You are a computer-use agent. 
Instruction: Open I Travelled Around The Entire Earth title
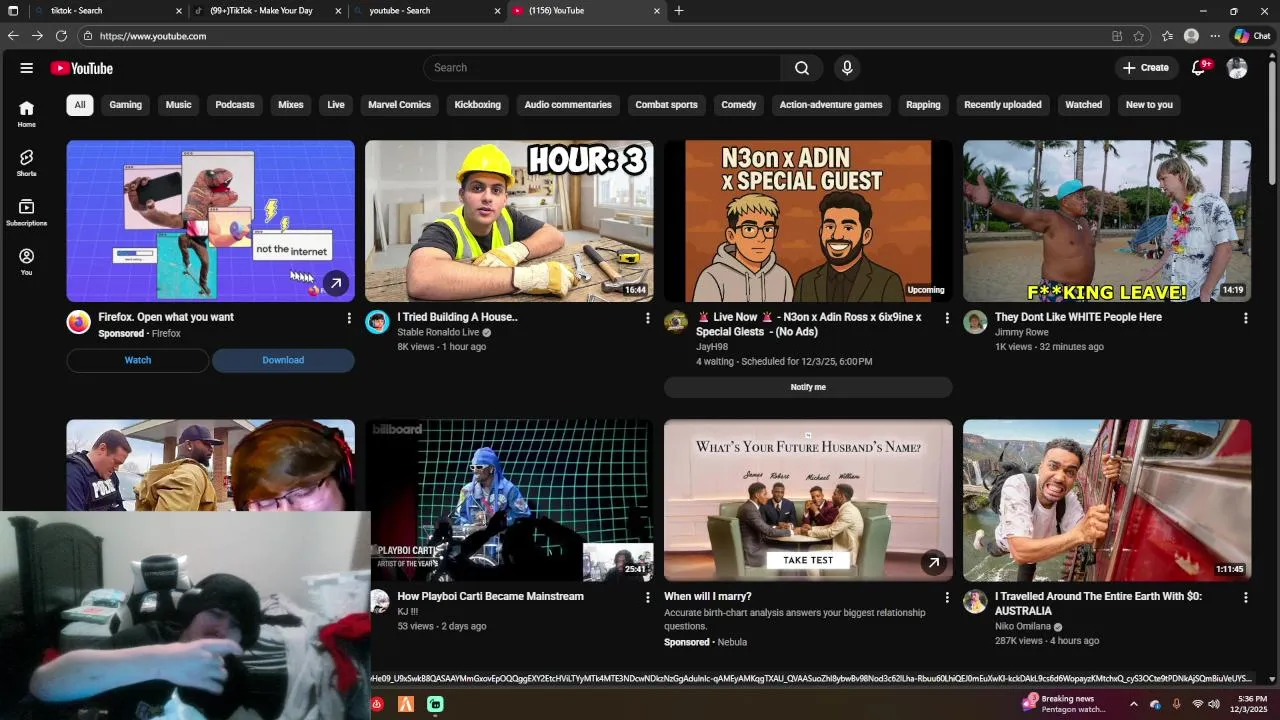(1098, 603)
